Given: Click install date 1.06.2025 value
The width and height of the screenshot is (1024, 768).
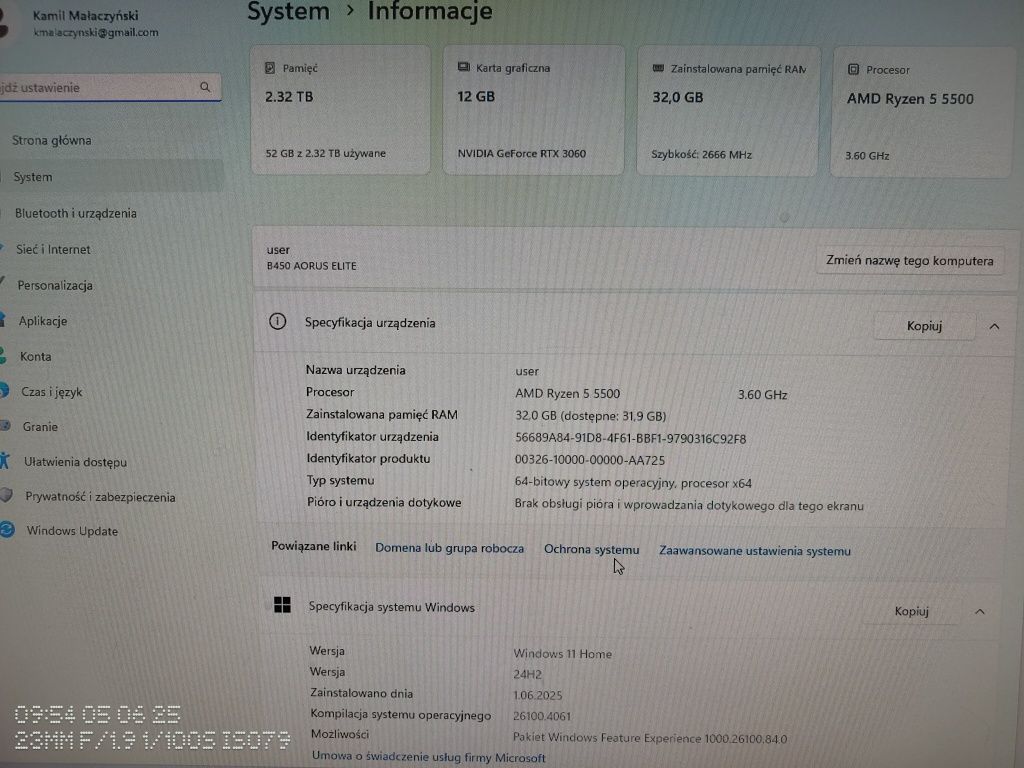Looking at the screenshot, I should click(537, 696).
